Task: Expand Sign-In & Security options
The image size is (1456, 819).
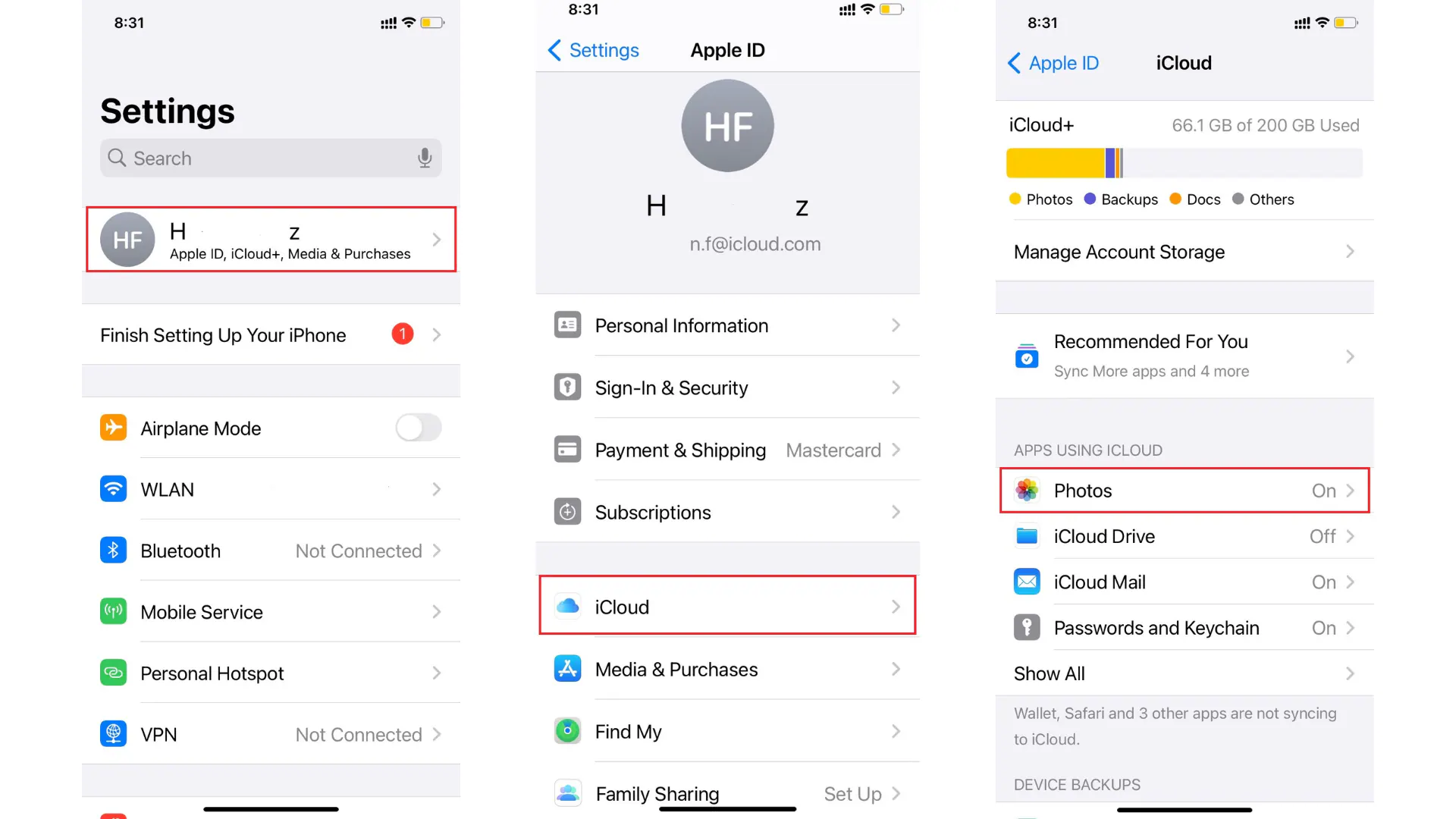Action: [727, 388]
